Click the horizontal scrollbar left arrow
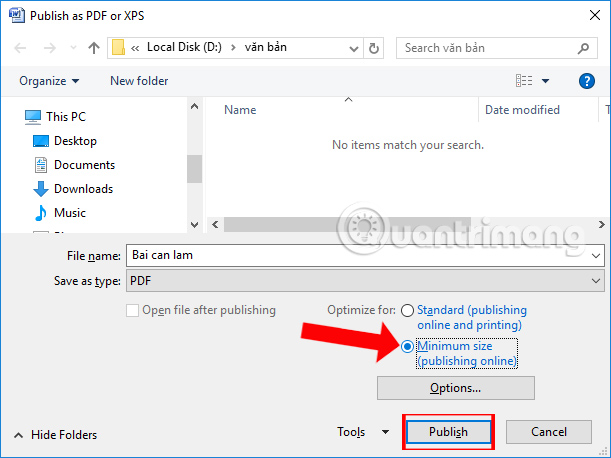611x458 pixels. coord(215,225)
